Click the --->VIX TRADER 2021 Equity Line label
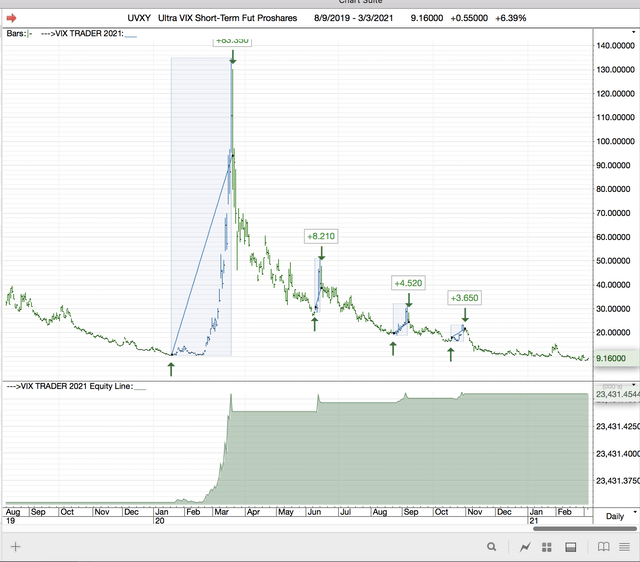 70,386
